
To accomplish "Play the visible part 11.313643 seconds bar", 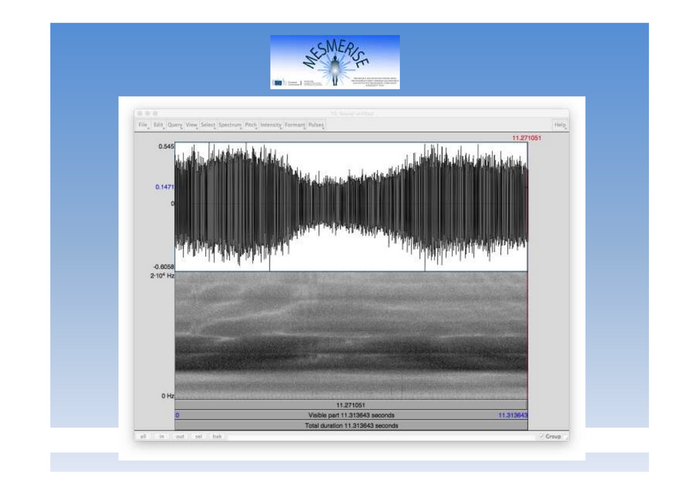I will [x=351, y=414].
